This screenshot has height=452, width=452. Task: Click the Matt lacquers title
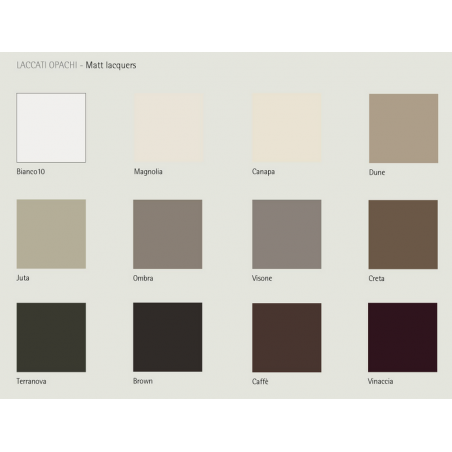[111, 65]
